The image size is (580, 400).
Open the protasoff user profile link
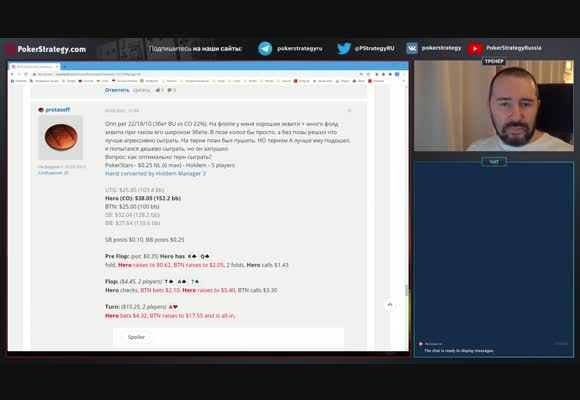[x=58, y=110]
